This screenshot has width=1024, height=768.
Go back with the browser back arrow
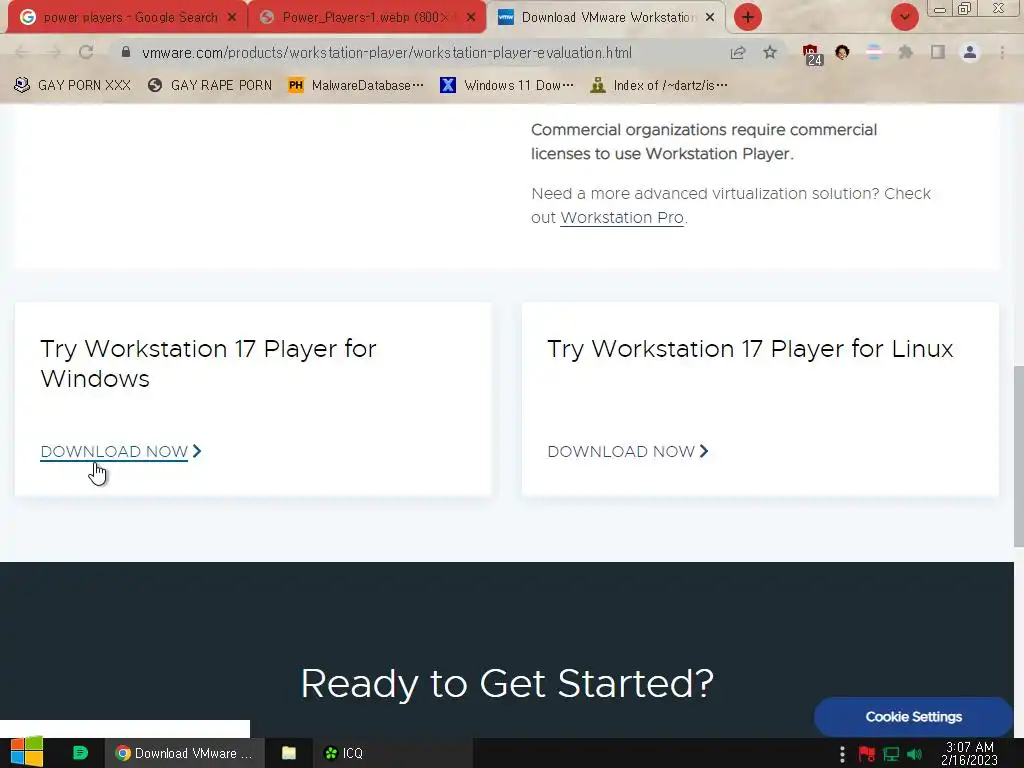tap(22, 53)
